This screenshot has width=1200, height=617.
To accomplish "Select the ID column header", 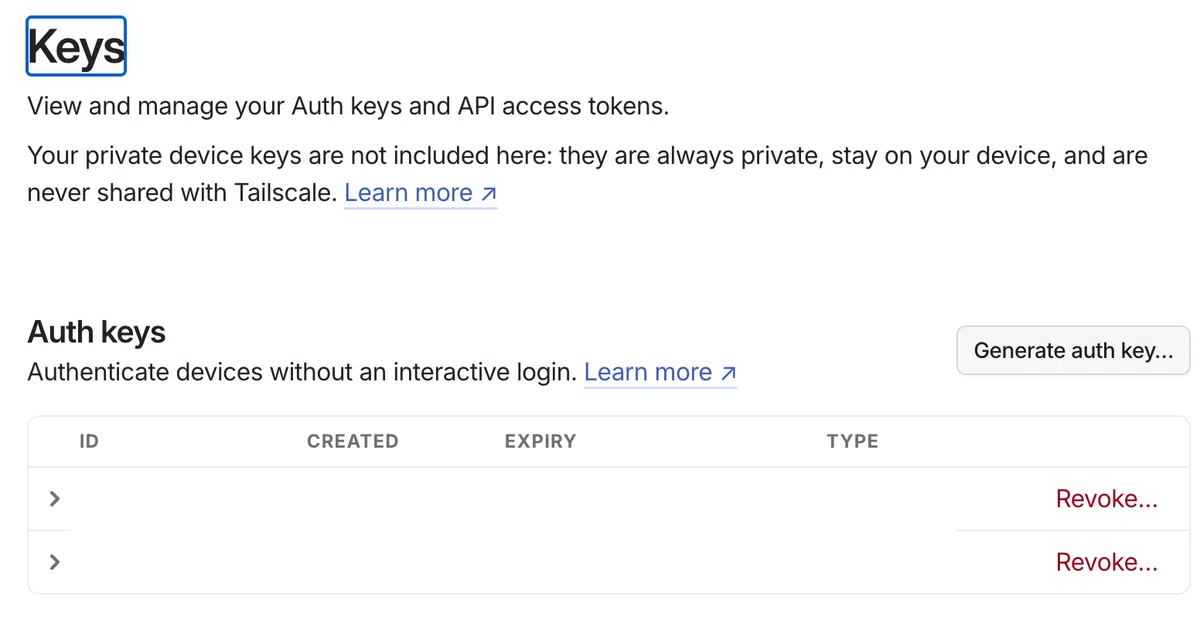I will click(89, 441).
